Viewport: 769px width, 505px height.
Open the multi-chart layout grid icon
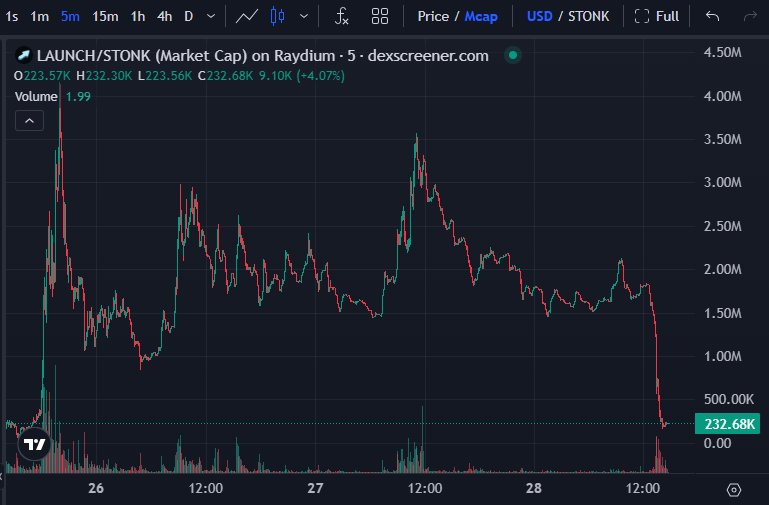[x=380, y=17]
